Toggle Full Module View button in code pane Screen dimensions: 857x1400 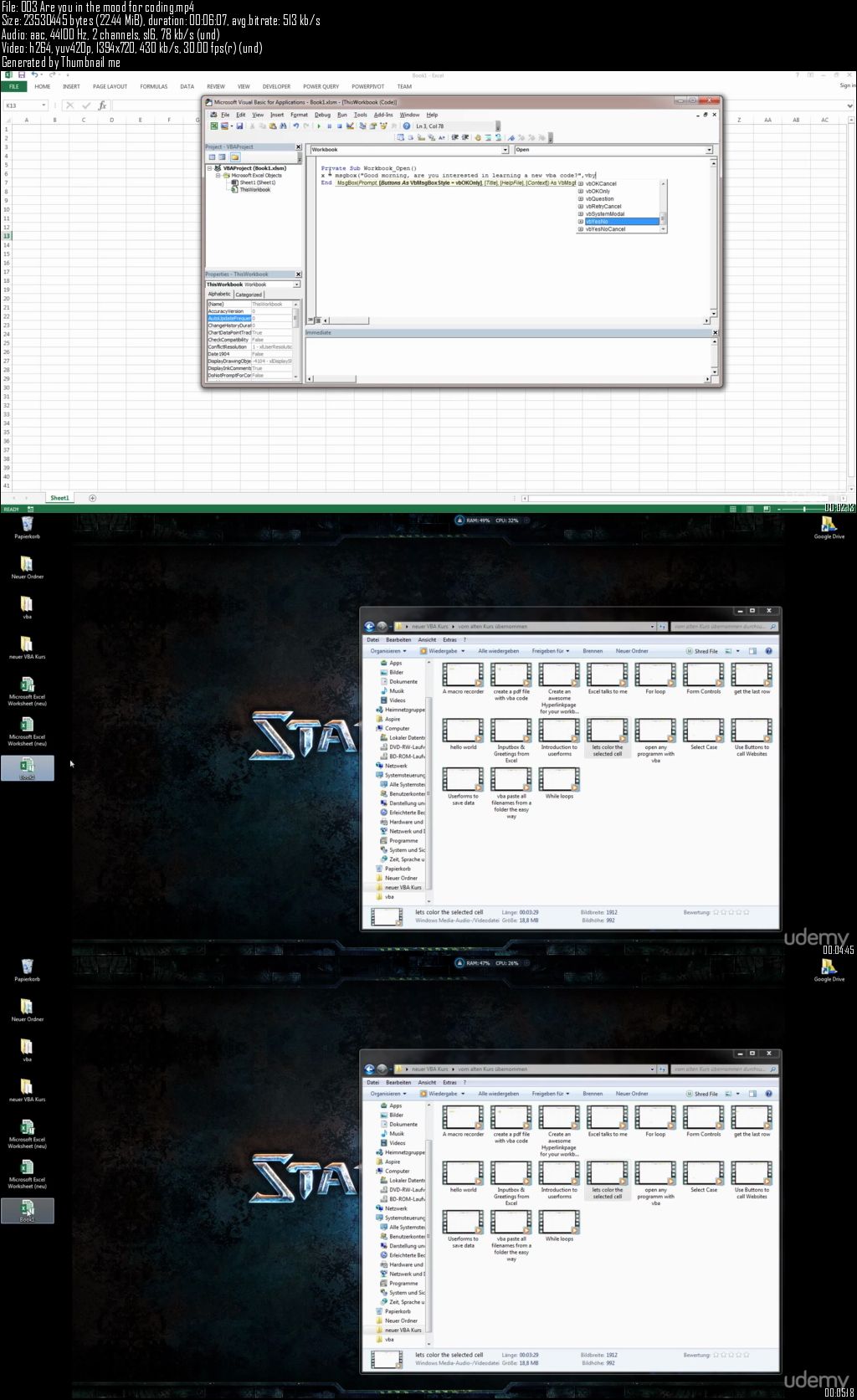(318, 321)
